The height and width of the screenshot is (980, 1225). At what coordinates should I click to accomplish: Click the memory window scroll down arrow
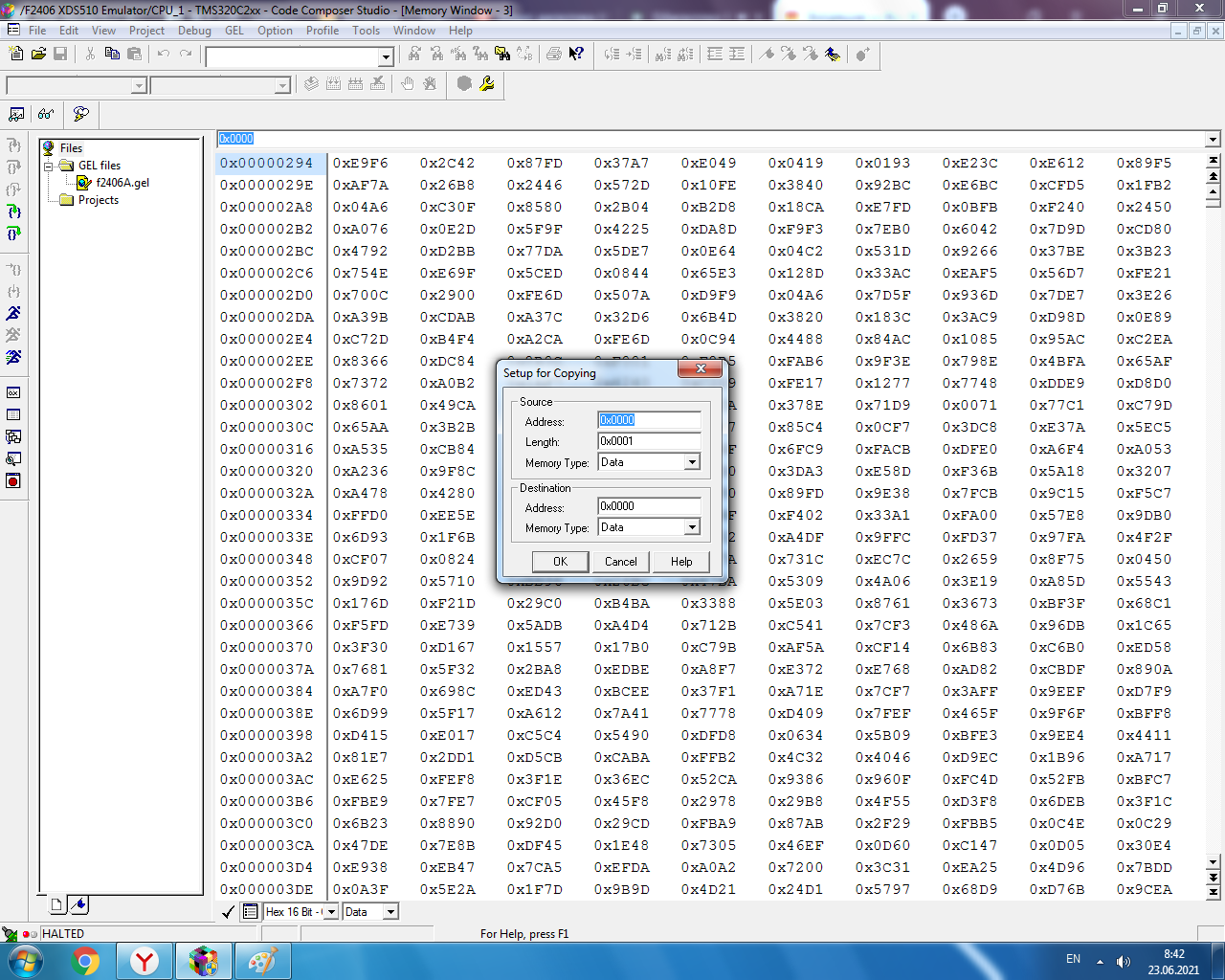[1213, 862]
